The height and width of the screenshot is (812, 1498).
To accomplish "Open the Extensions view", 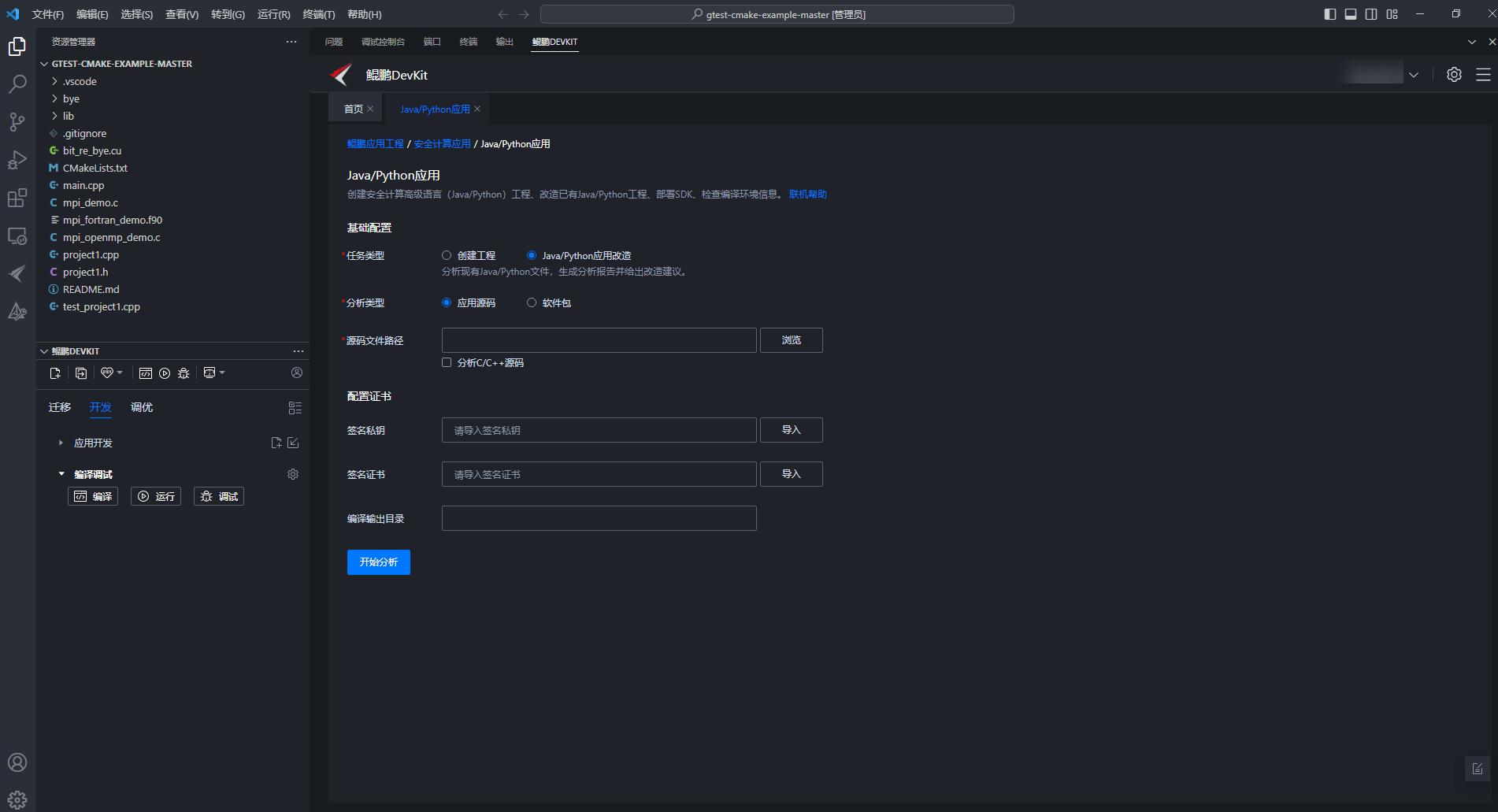I will tap(17, 198).
